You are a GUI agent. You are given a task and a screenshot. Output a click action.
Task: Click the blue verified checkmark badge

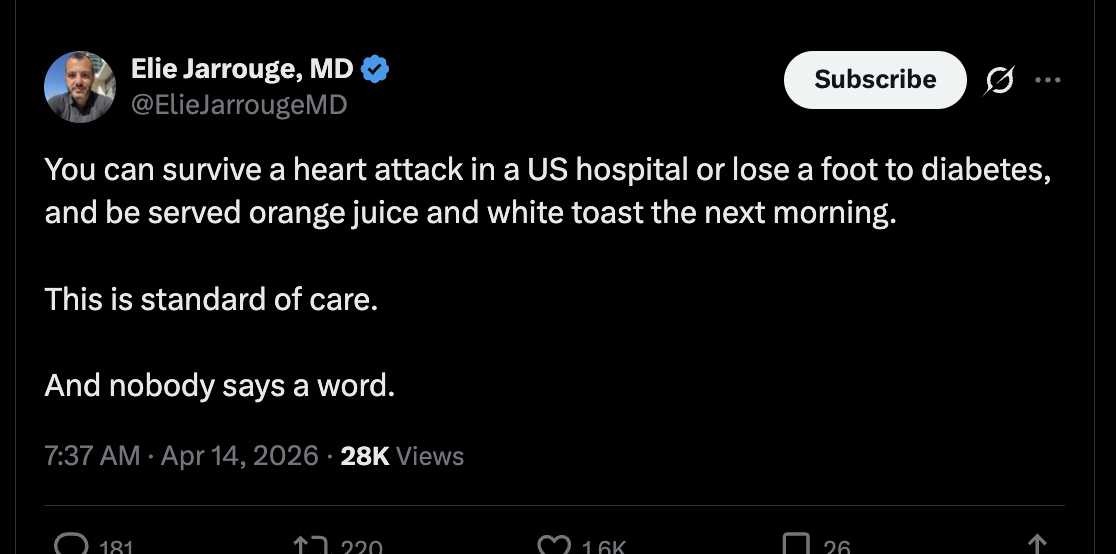pos(375,69)
